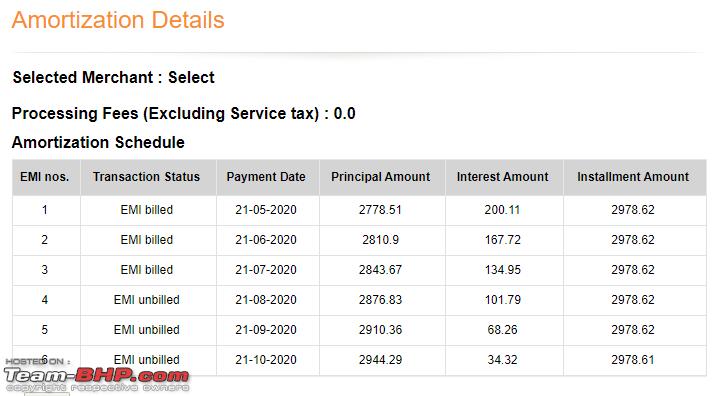Screen dimensions: 721x396
Task: Click the 'Principal Amount' column header
Action: pyautogui.click(x=380, y=177)
